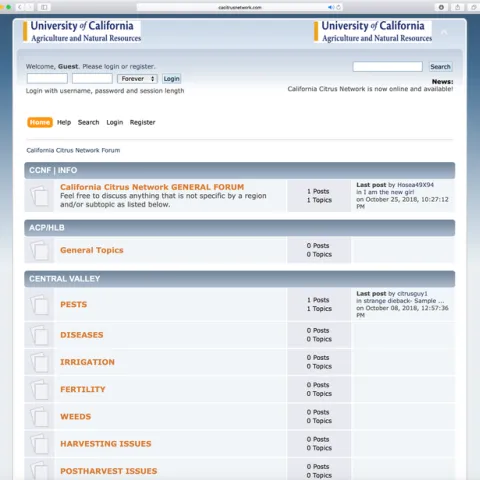Click the Search button at top right
The height and width of the screenshot is (480, 480).
440,67
